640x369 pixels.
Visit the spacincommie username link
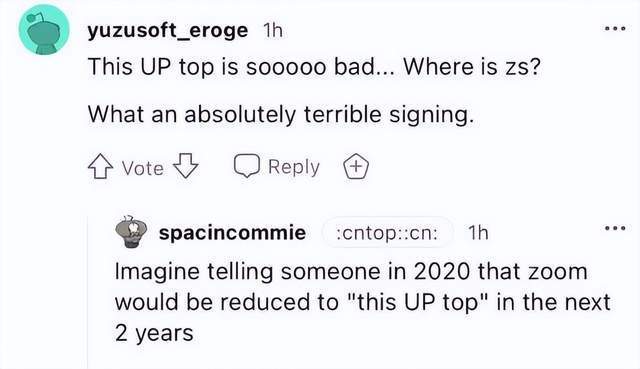(x=232, y=233)
